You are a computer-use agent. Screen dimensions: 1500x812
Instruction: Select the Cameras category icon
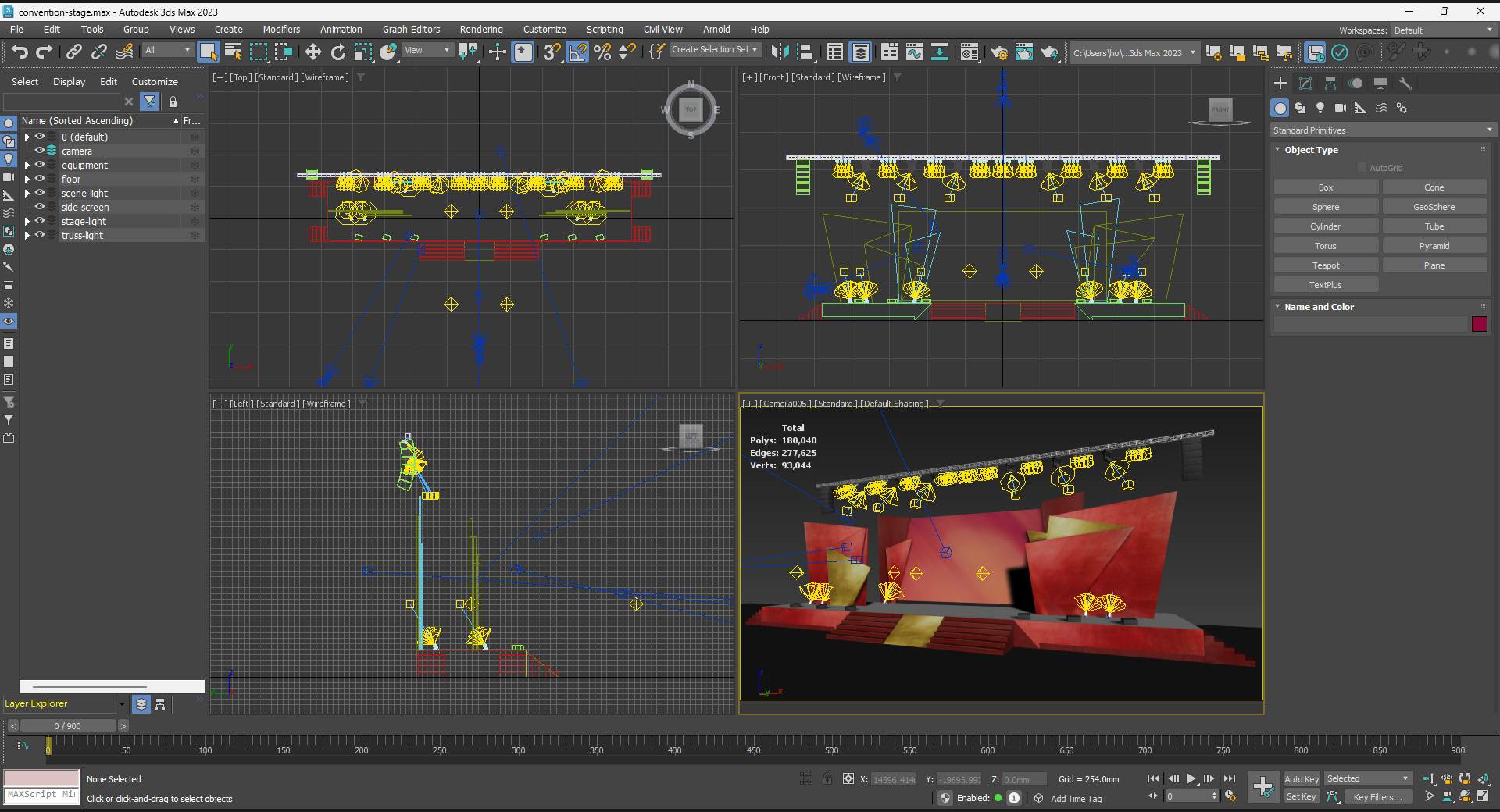[x=1341, y=108]
